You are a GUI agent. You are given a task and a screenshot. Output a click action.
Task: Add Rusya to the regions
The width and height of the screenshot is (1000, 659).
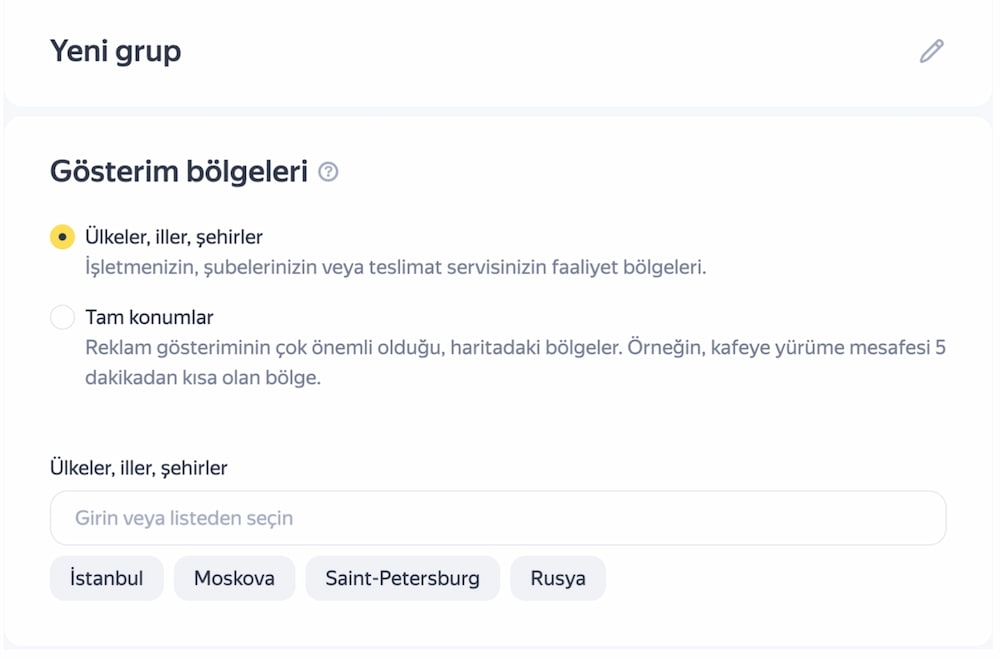(x=557, y=577)
